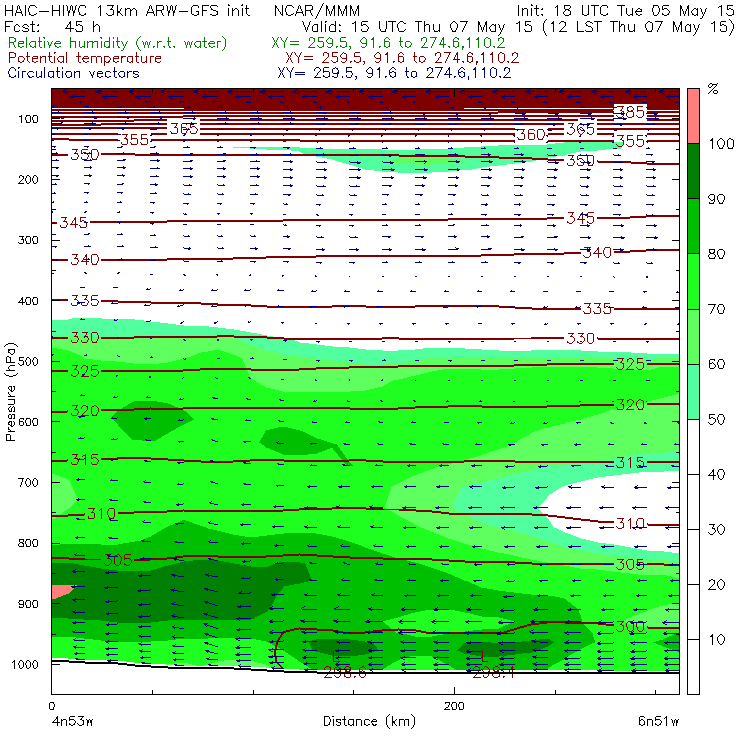The height and width of the screenshot is (740, 740).
Task: Click the '300' pressure axis tick label
Action: 28,240
